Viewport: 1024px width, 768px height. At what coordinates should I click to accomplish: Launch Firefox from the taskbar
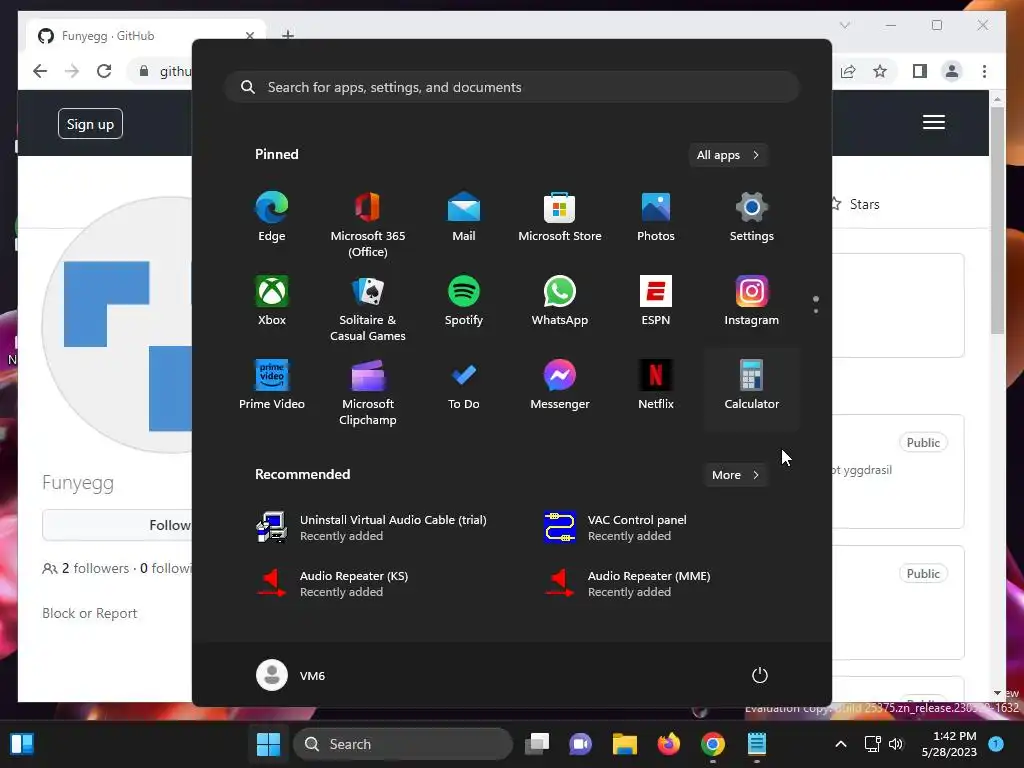[669, 744]
